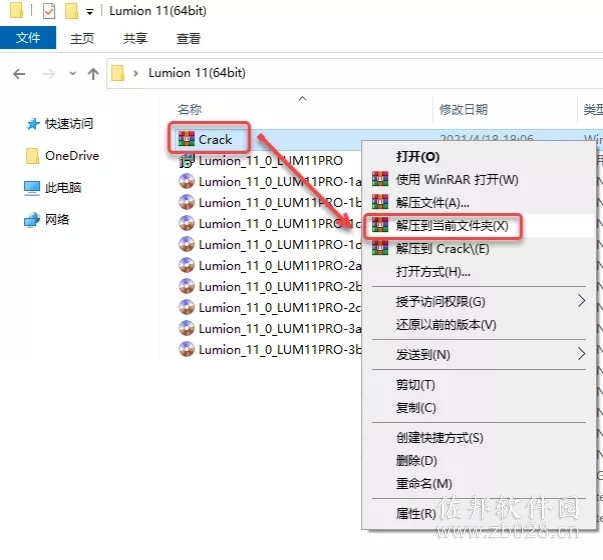Screen dimensions: 603x560
Task: Select the Lumion_11_0_LUM11PRO-2c disc file icon
Action: [x=187, y=307]
